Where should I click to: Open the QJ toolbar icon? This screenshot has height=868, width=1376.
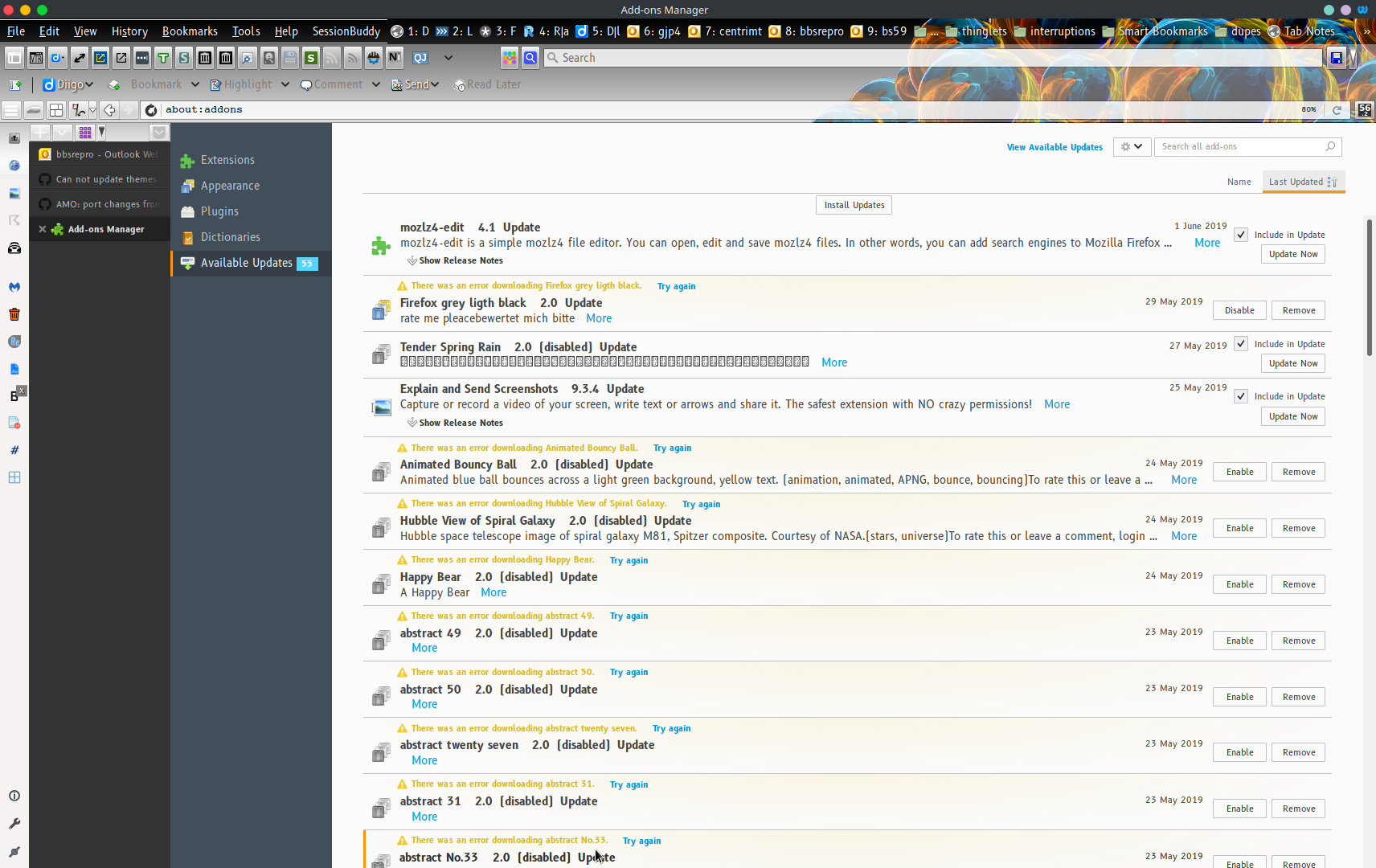click(420, 57)
